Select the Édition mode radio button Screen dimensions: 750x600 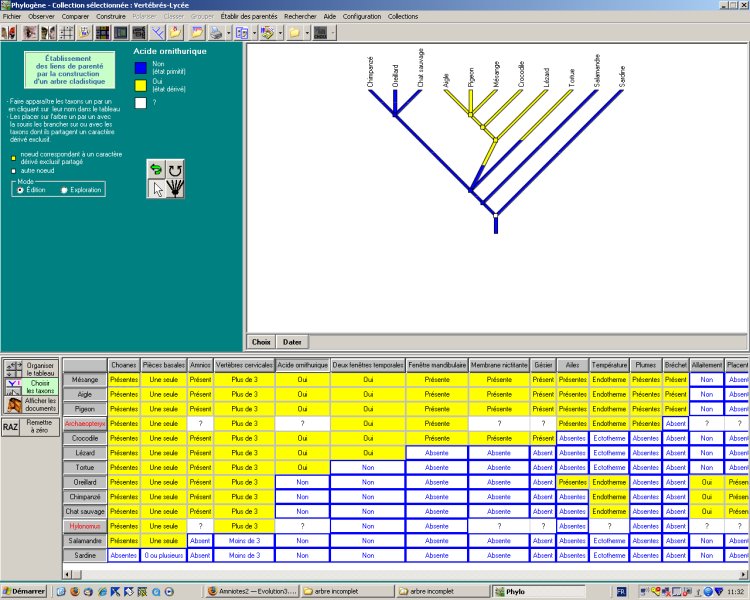pos(21,189)
